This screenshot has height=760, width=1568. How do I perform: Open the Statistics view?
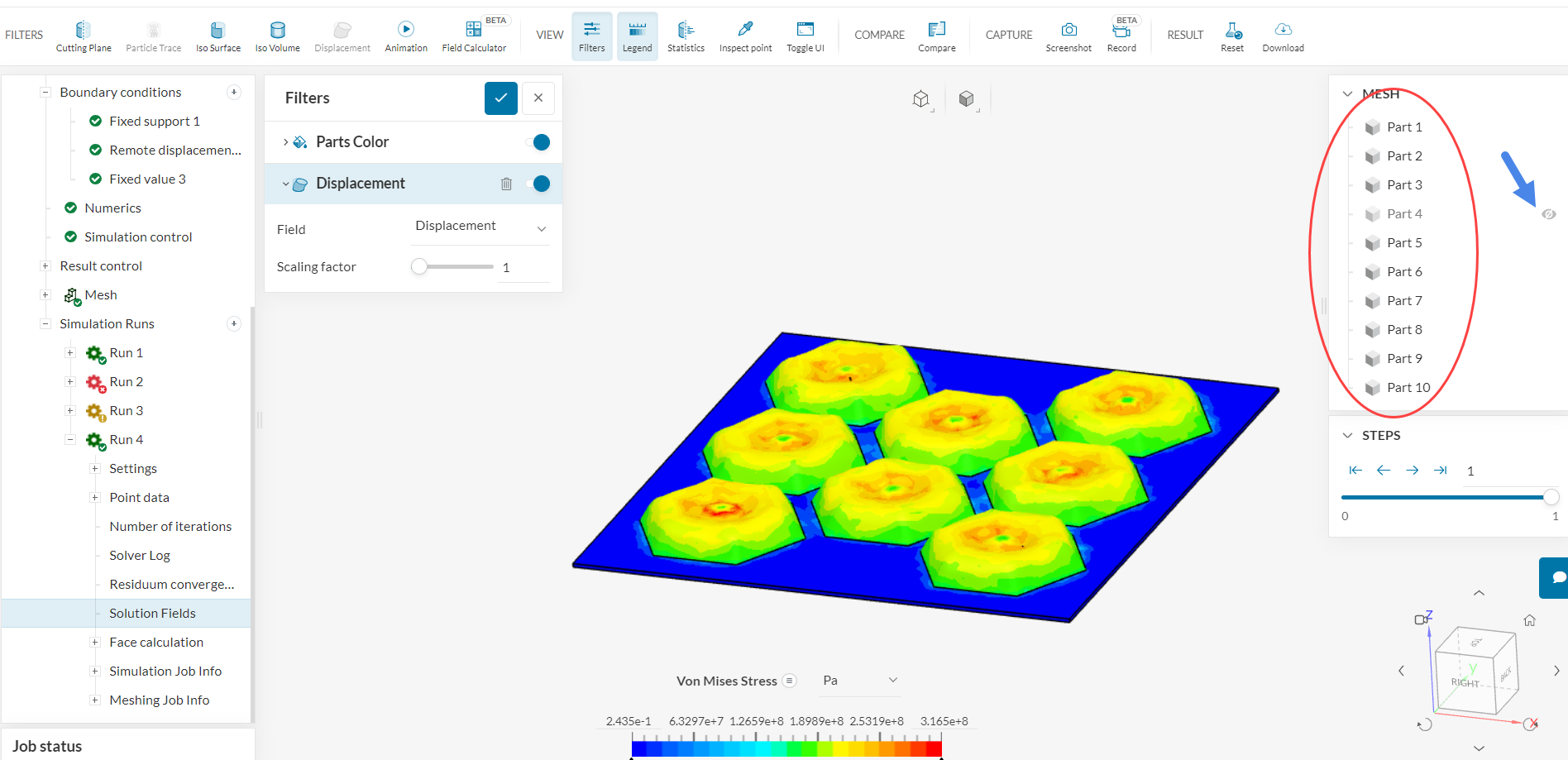click(x=686, y=37)
